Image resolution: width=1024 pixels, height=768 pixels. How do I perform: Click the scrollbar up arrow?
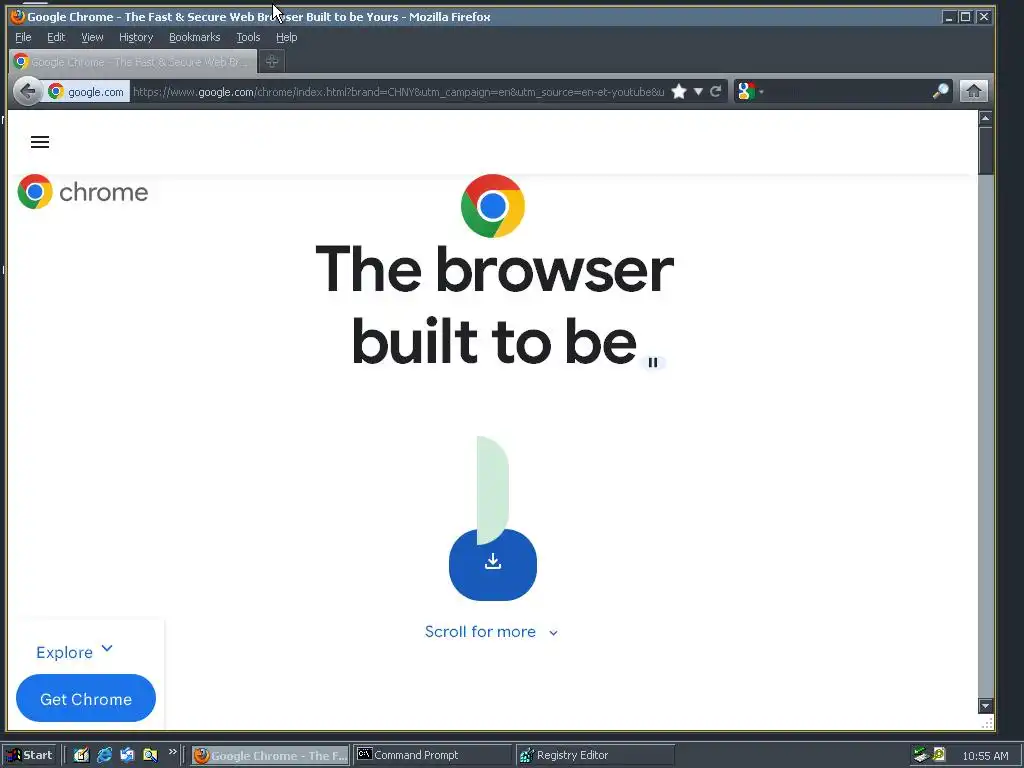click(985, 118)
